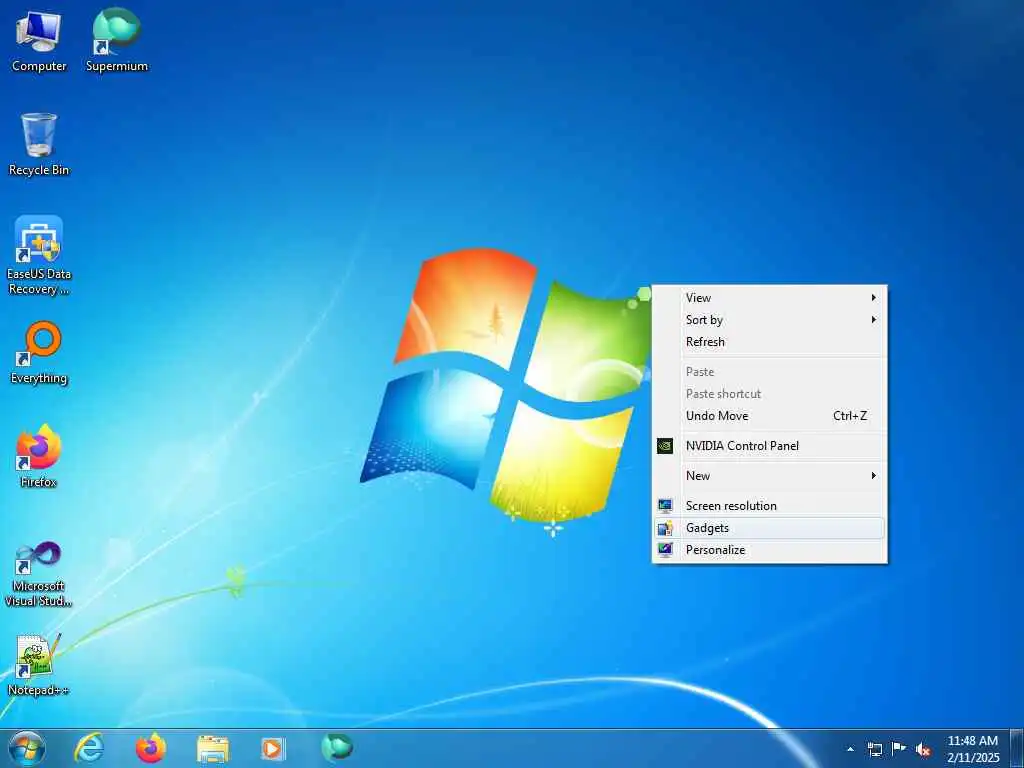Select the Computer desktop icon
This screenshot has height=768, width=1024.
[x=39, y=41]
